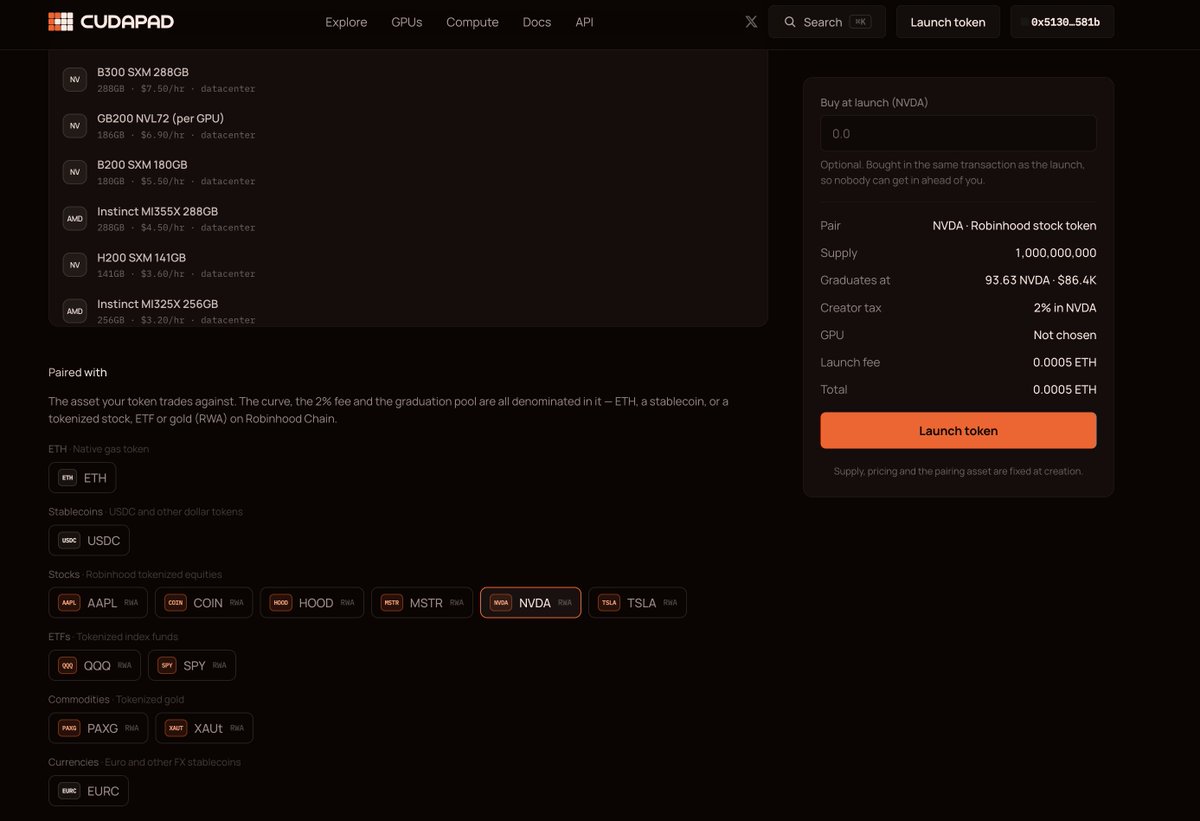Screen dimensions: 1200x821
Task: Choose PAXG tokenized gold pairing
Action: (98, 728)
